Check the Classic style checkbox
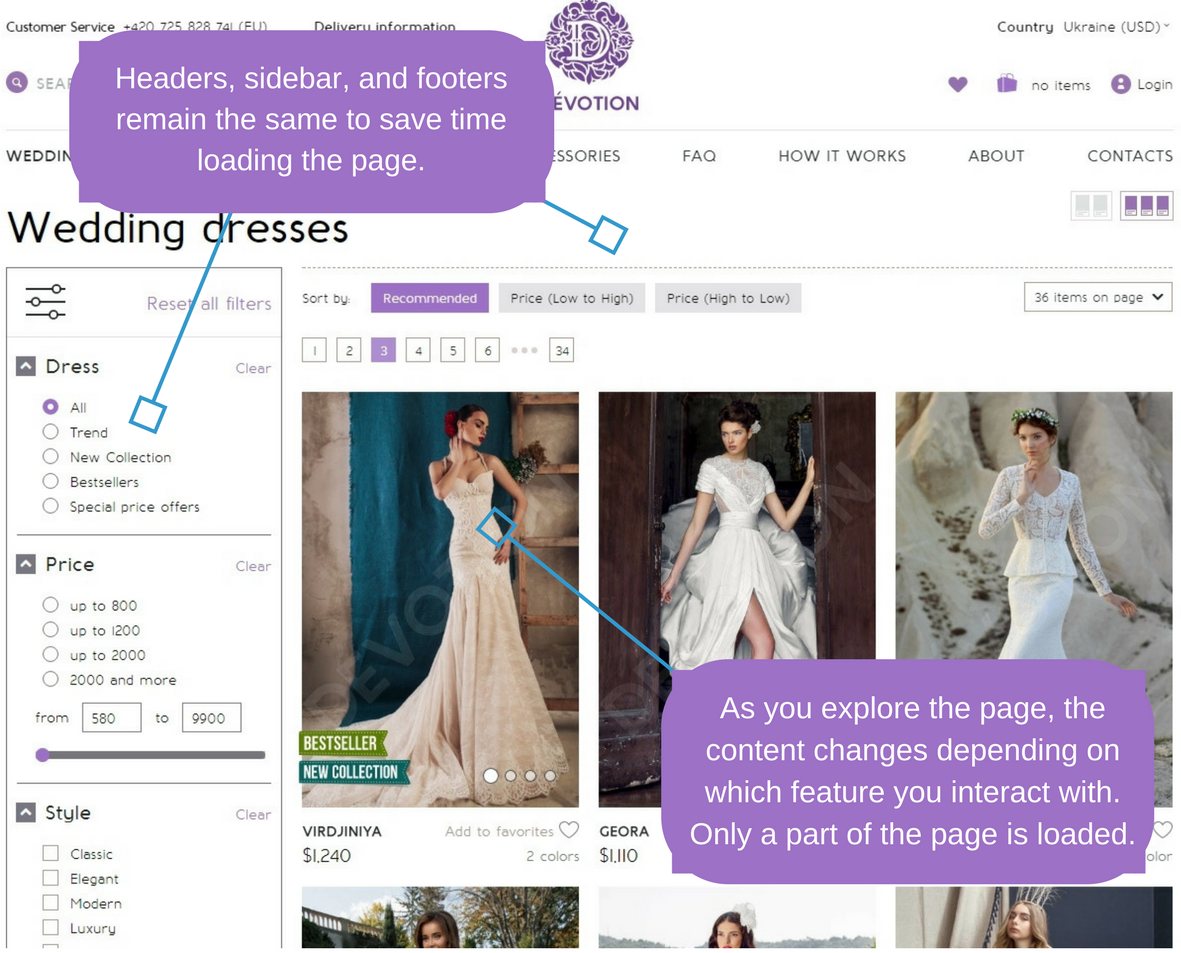The width and height of the screenshot is (1181, 953). (x=51, y=854)
